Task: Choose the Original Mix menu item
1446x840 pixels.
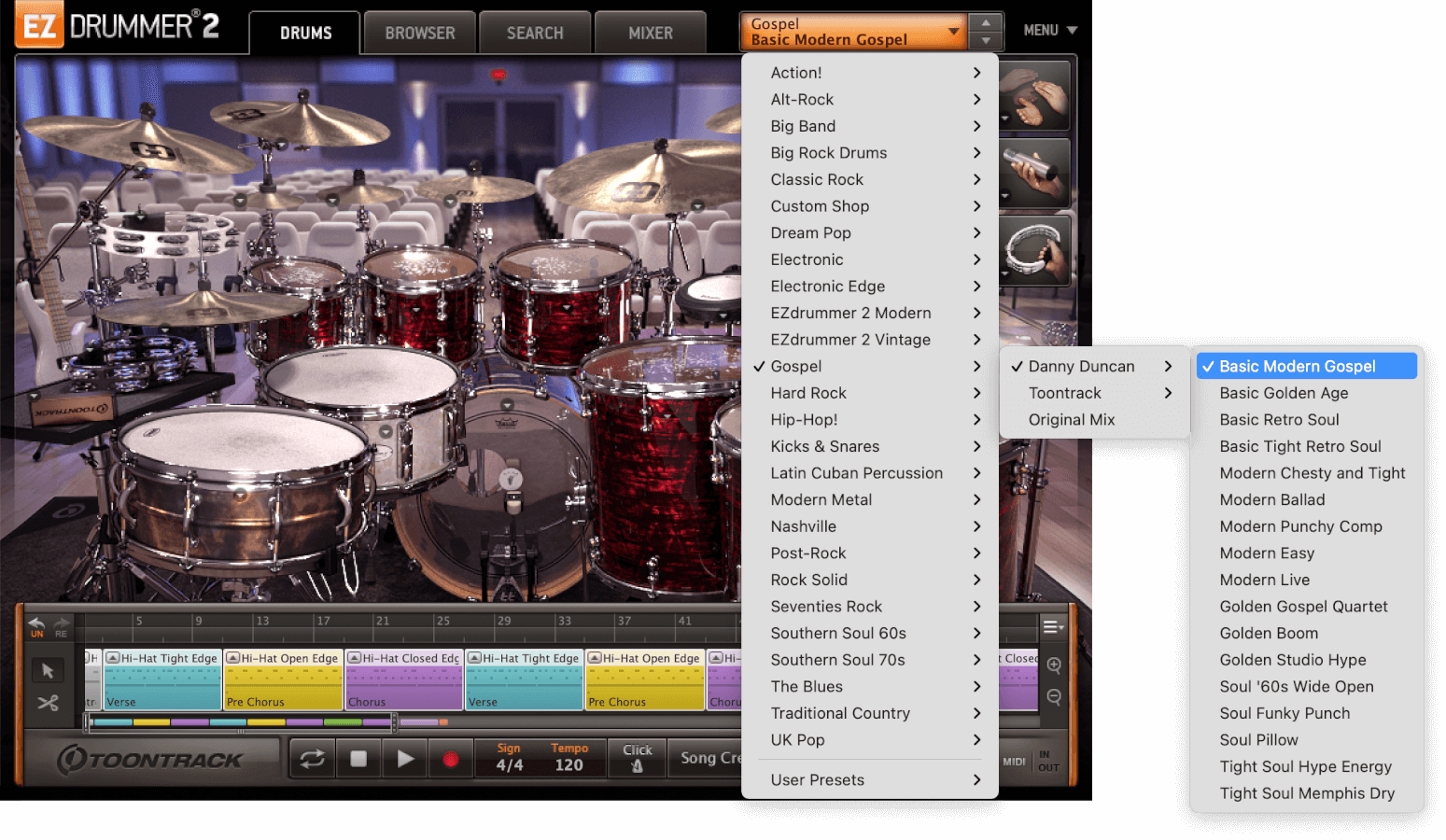Action: pos(1094,420)
